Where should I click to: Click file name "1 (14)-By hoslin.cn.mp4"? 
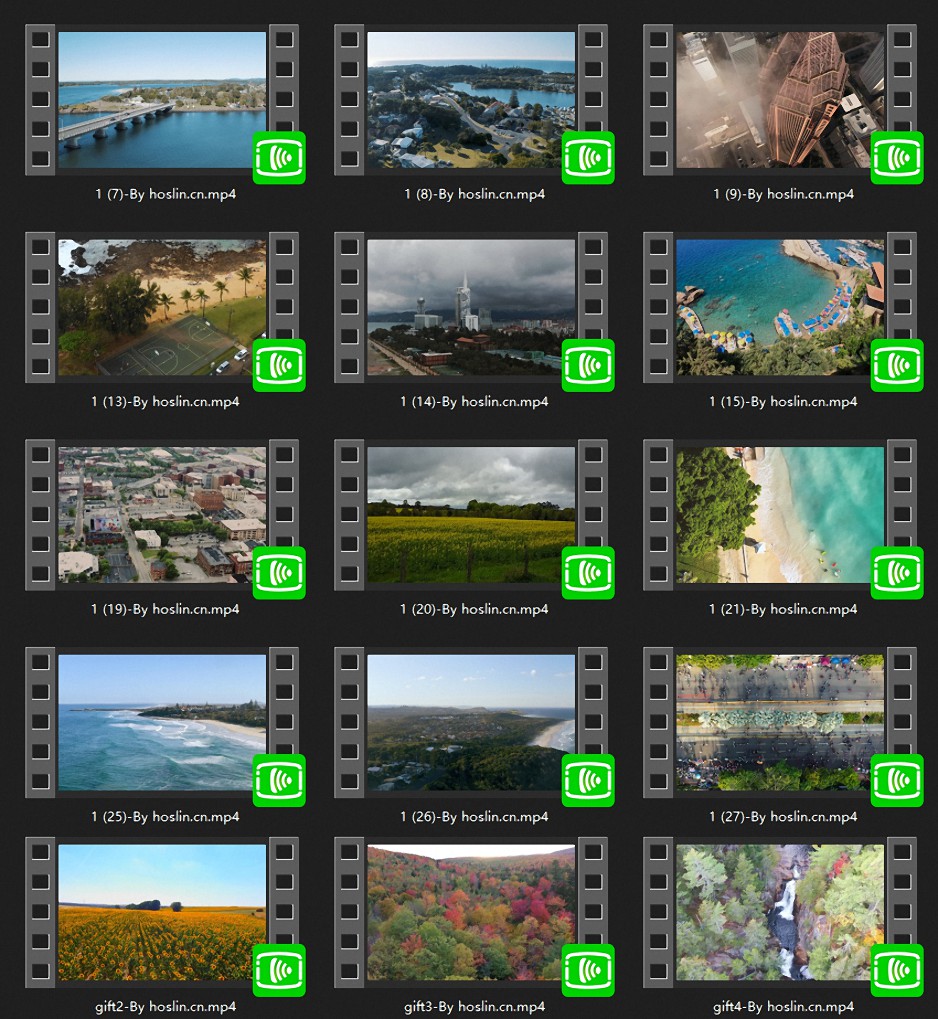pos(475,402)
